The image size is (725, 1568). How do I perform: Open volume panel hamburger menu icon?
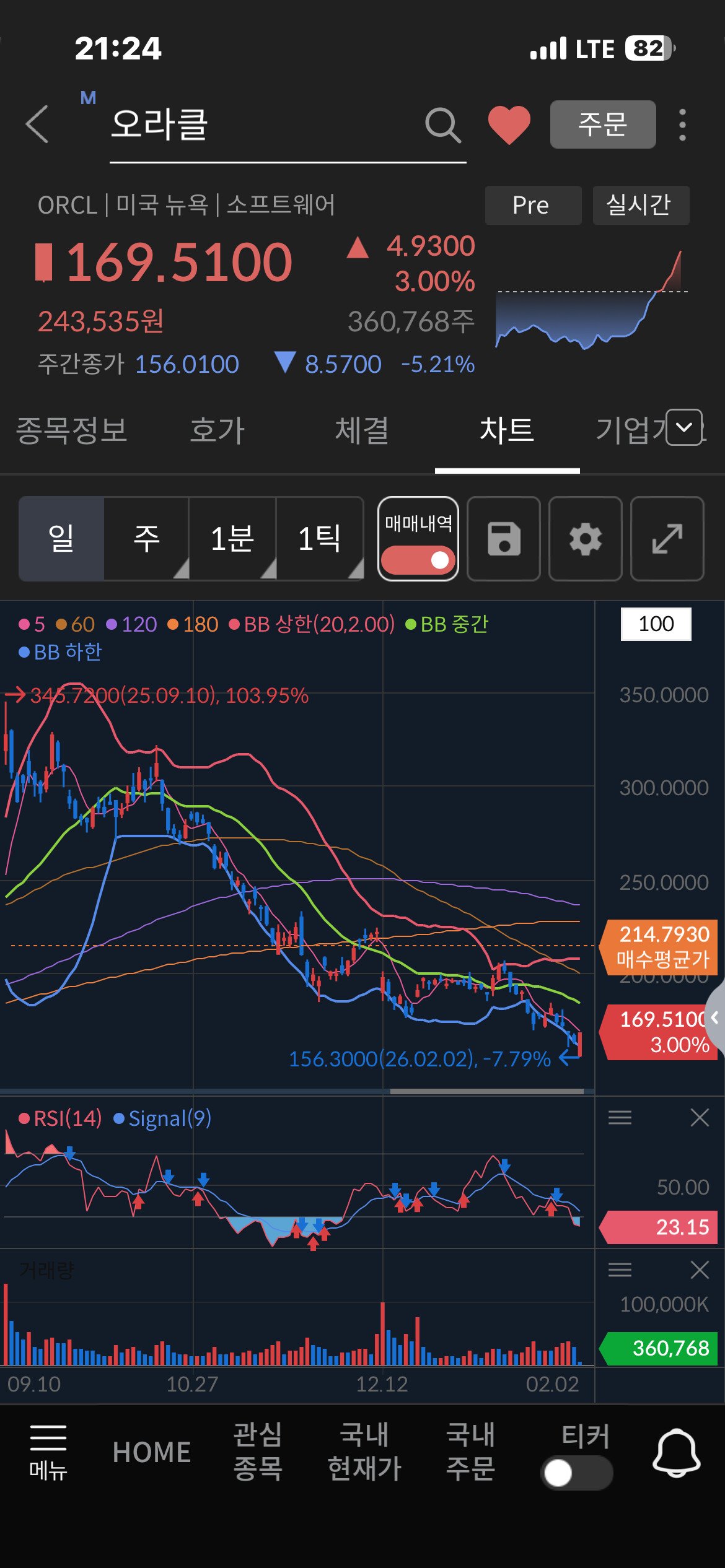(x=620, y=1270)
